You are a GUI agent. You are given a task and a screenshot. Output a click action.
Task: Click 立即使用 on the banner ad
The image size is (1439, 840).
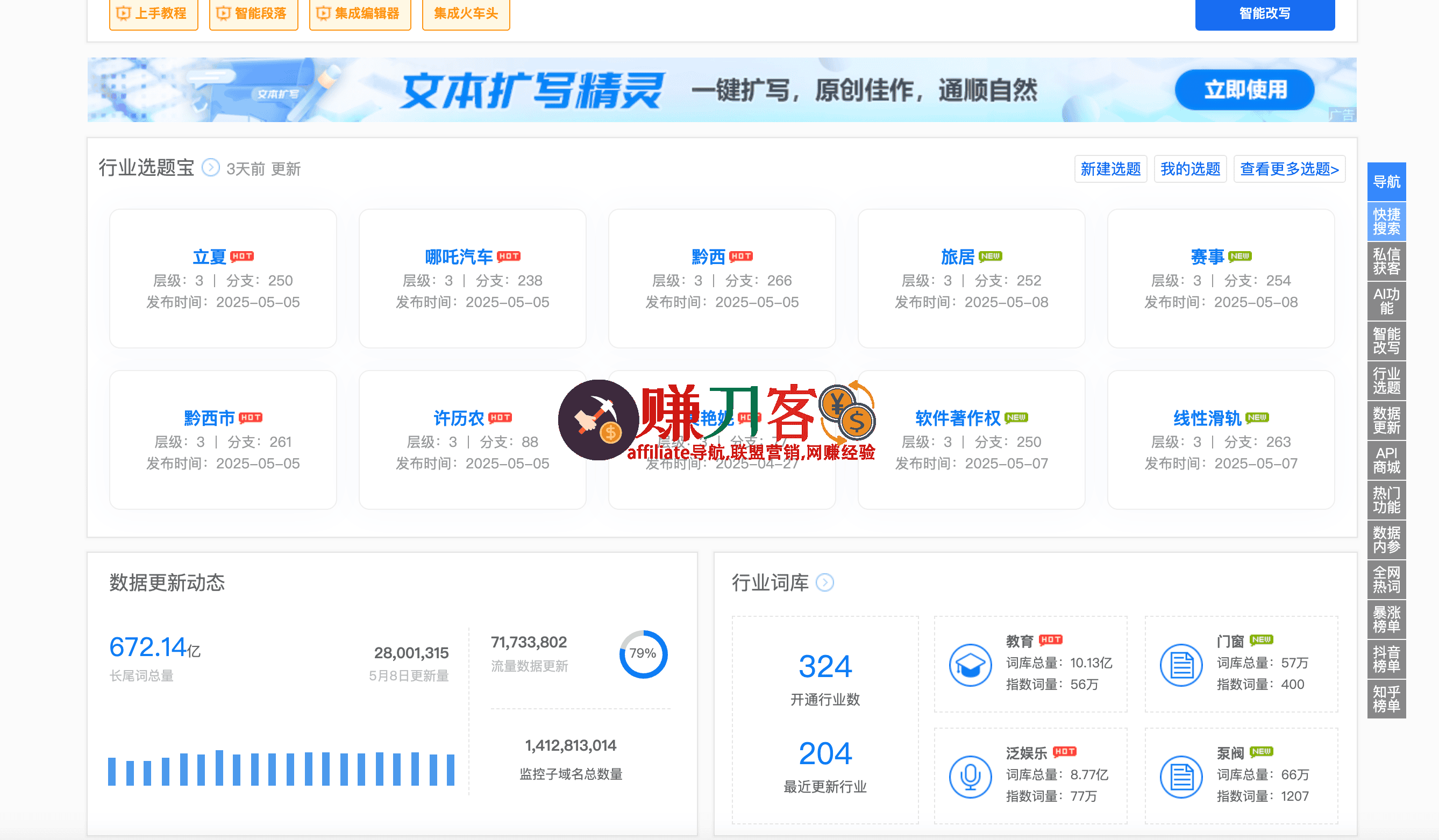(x=1244, y=90)
